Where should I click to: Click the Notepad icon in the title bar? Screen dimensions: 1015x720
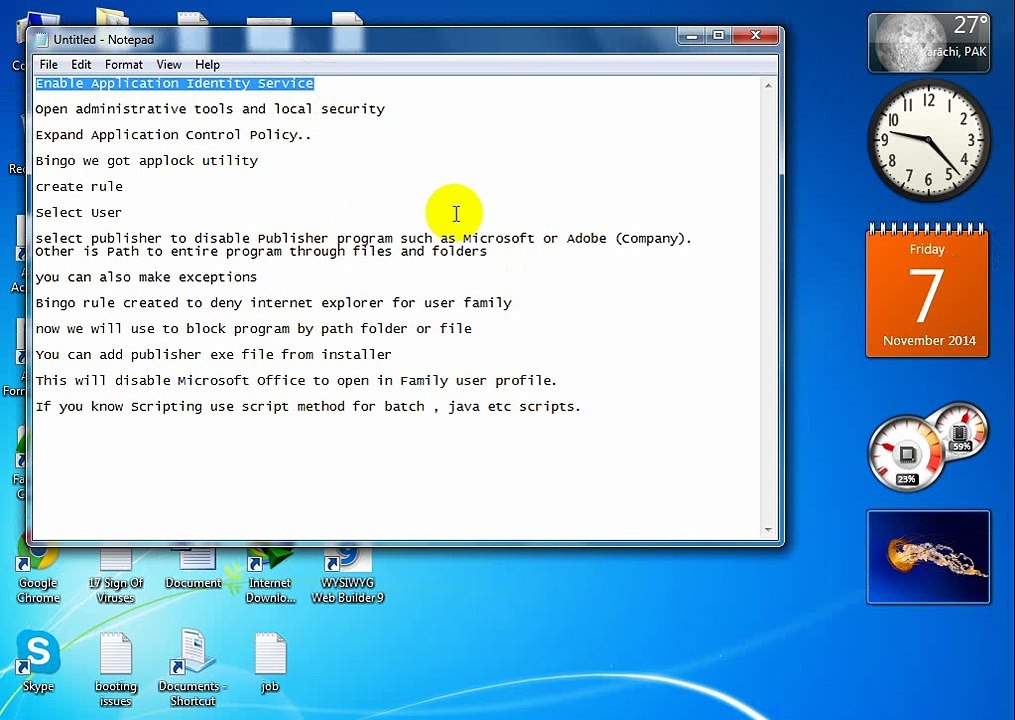(x=42, y=39)
